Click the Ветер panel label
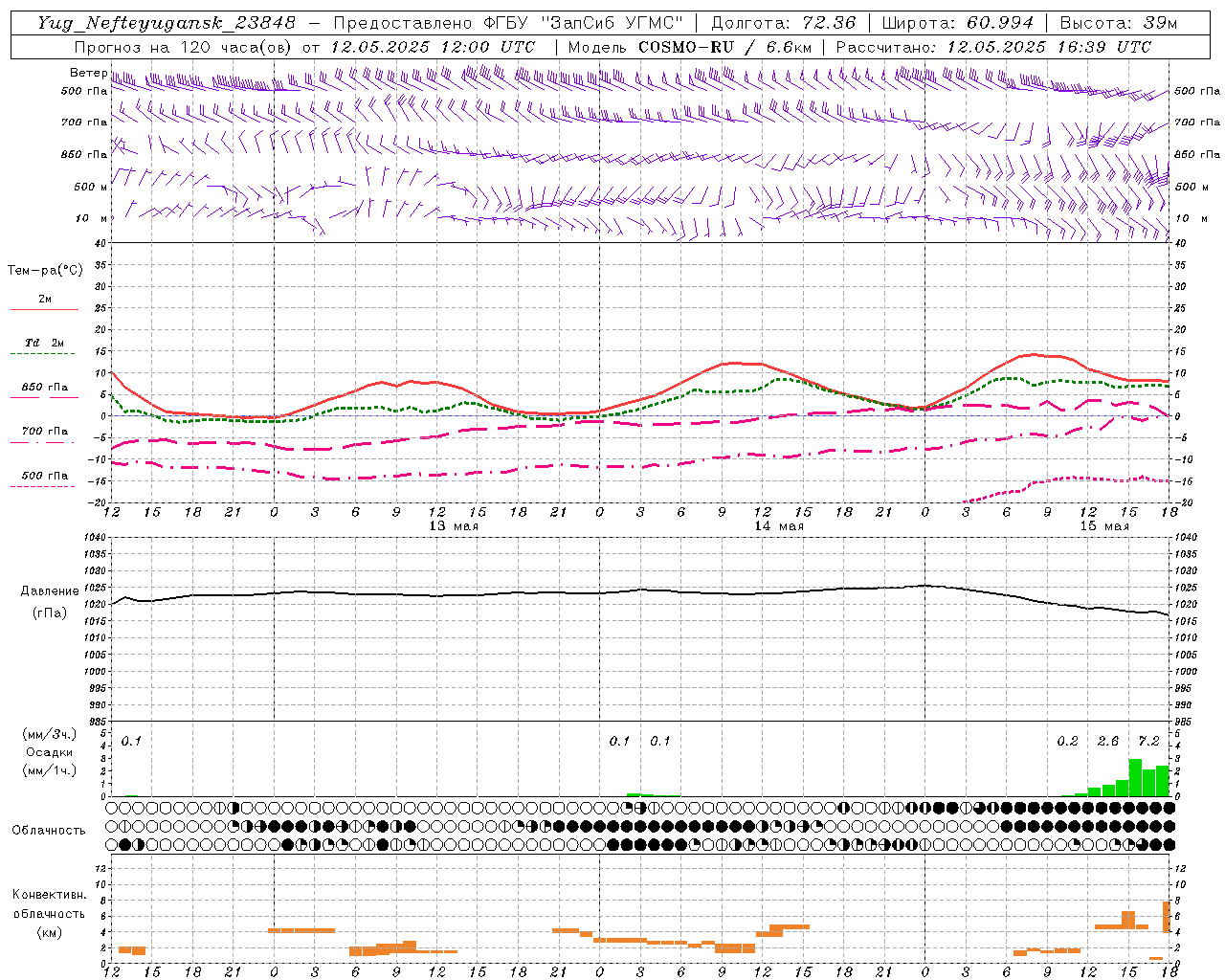Screen dimensions: 1225x980 (89, 73)
